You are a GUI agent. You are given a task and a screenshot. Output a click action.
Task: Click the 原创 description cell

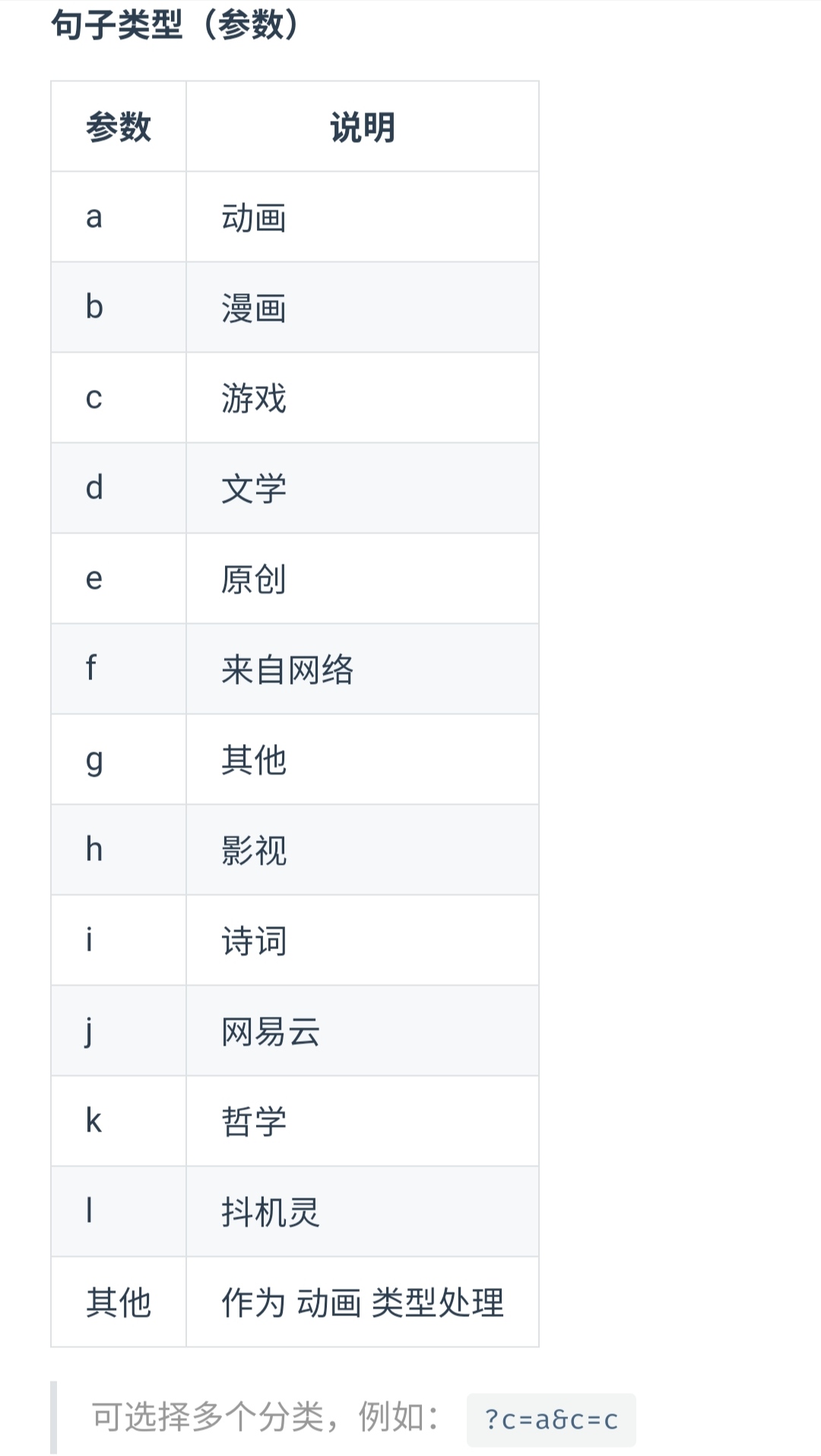pos(363,578)
